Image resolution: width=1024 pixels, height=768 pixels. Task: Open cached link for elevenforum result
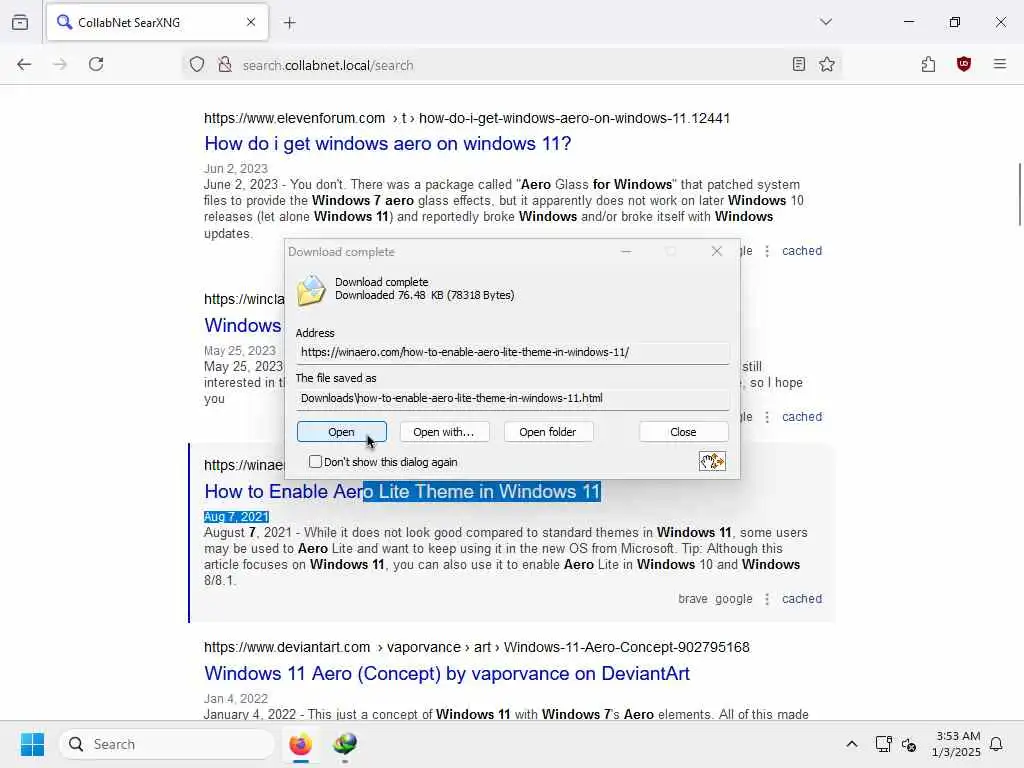802,251
